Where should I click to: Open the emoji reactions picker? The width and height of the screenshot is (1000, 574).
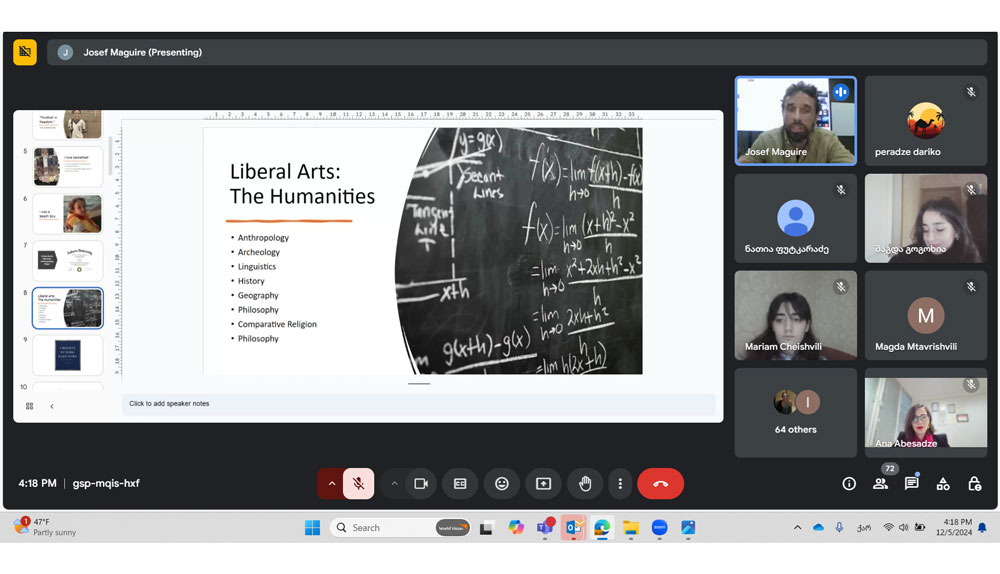[x=502, y=484]
